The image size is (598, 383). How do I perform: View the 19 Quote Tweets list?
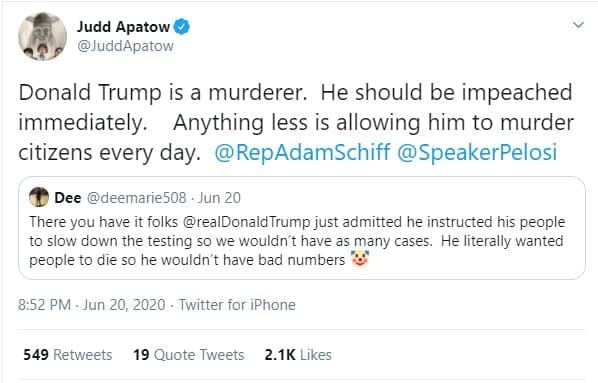click(188, 355)
